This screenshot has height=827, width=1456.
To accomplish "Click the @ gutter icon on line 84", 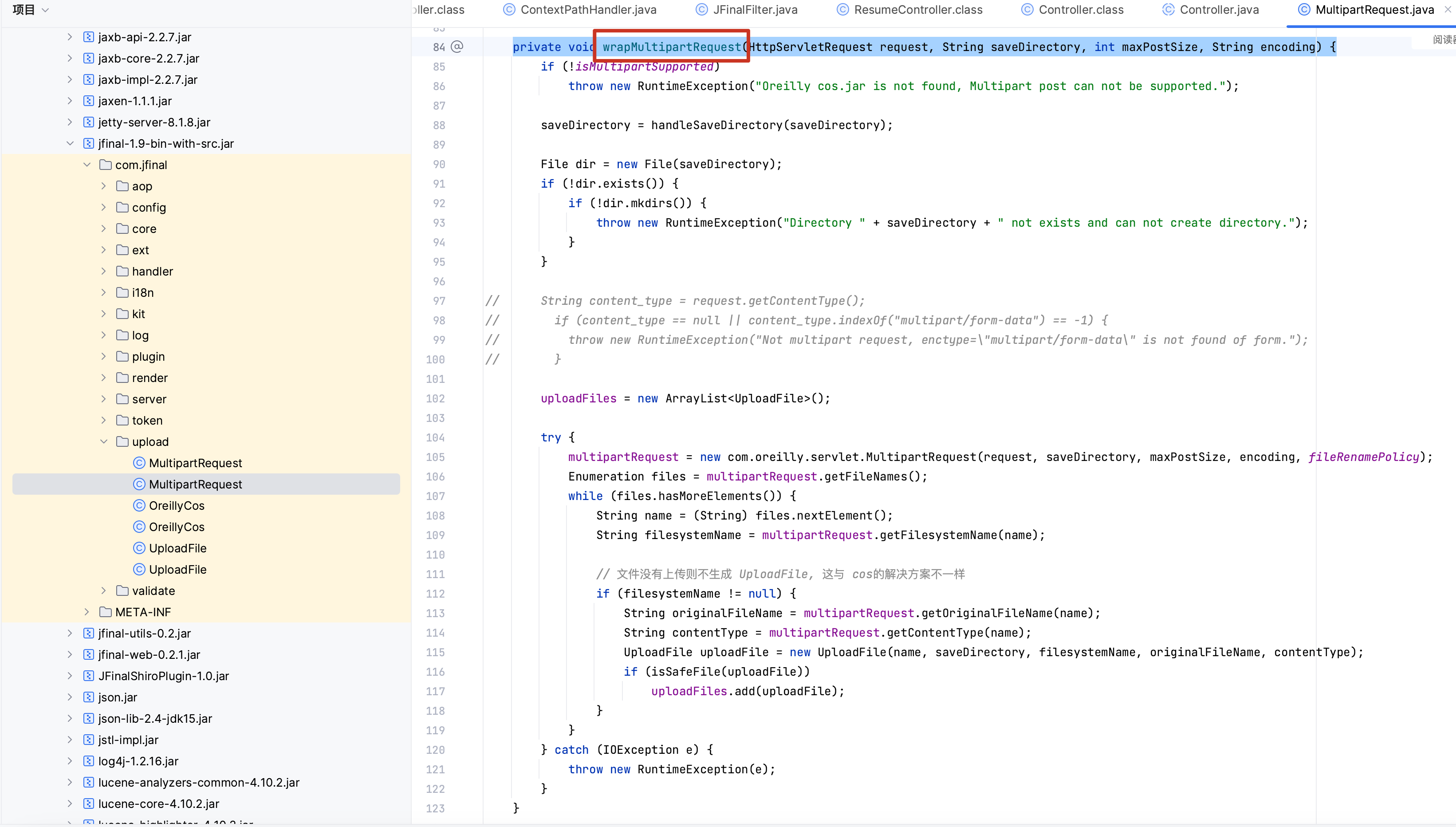I will coord(457,47).
